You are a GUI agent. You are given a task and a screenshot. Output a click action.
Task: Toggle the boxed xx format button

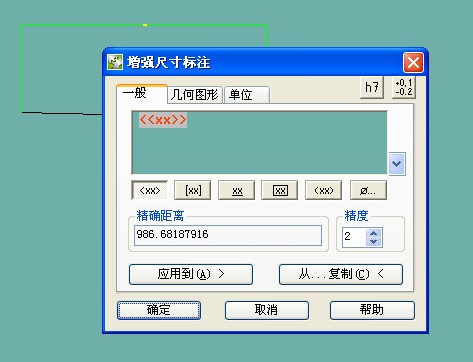click(x=280, y=190)
